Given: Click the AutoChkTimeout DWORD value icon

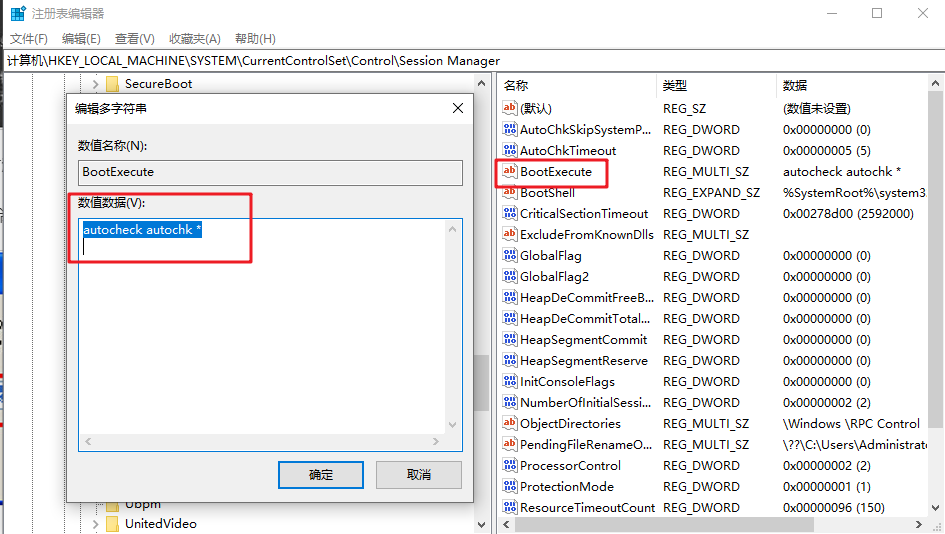Looking at the screenshot, I should point(510,151).
